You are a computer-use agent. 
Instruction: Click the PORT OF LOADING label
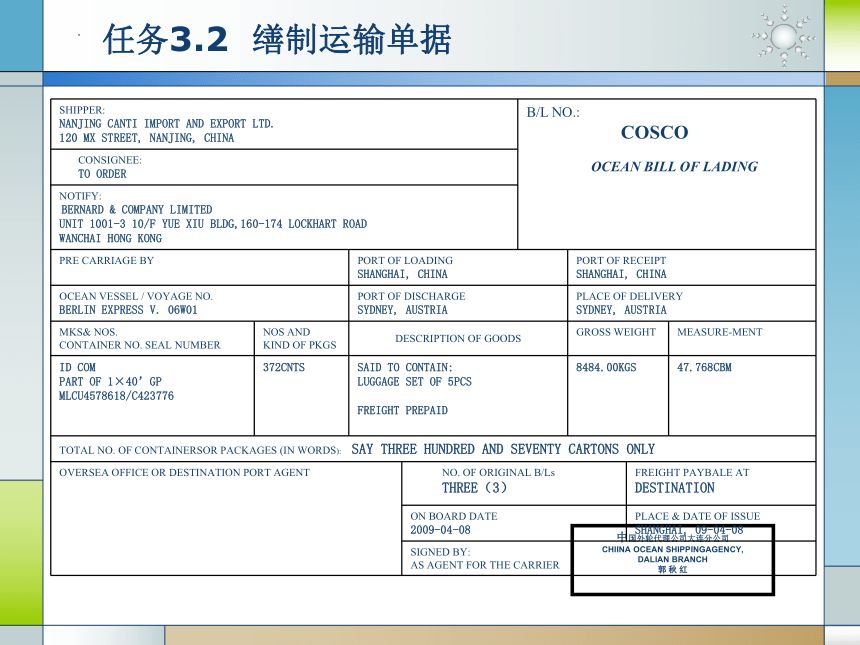[405, 261]
